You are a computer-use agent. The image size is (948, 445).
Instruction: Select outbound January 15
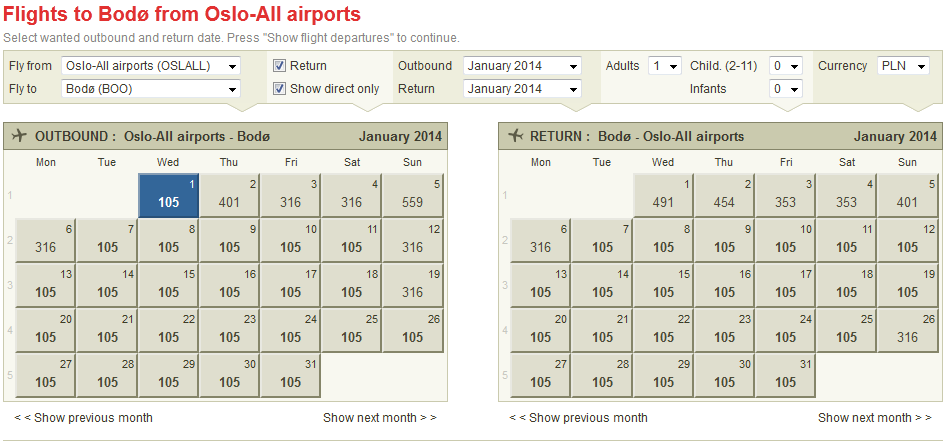169,285
